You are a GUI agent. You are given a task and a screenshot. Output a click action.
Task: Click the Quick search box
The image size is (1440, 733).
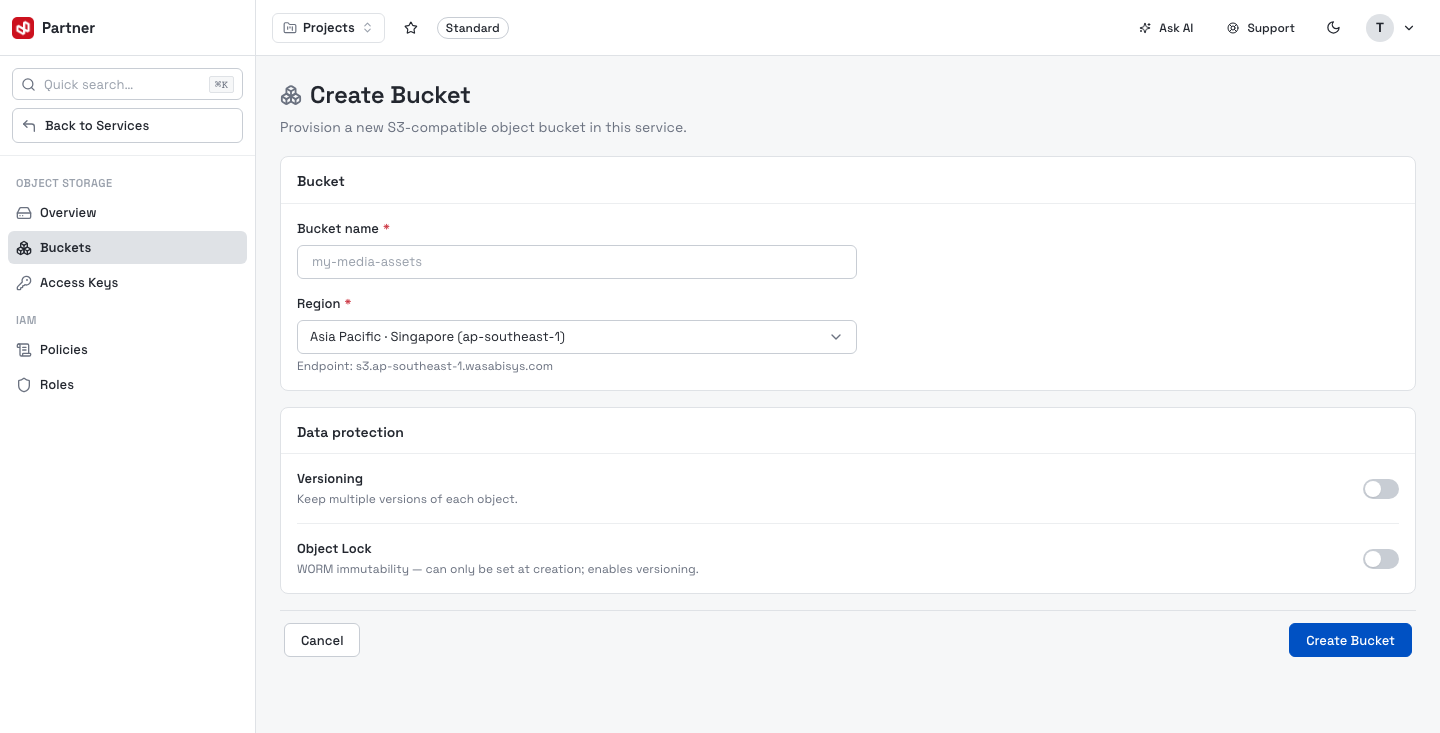pyautogui.click(x=127, y=85)
